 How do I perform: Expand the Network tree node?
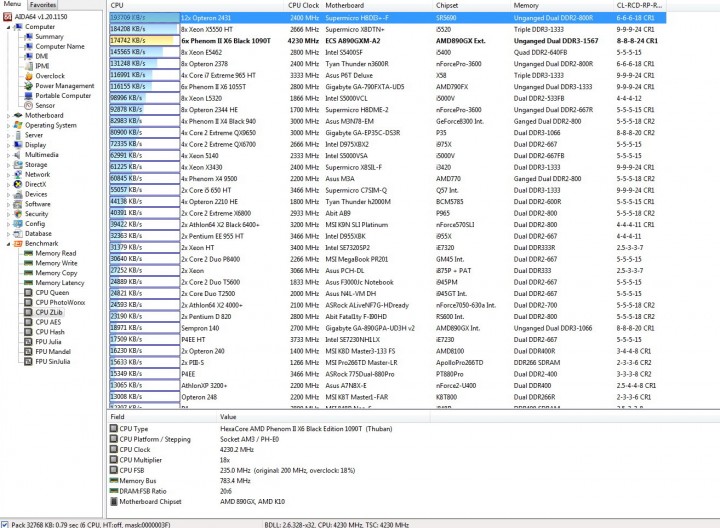coord(8,175)
